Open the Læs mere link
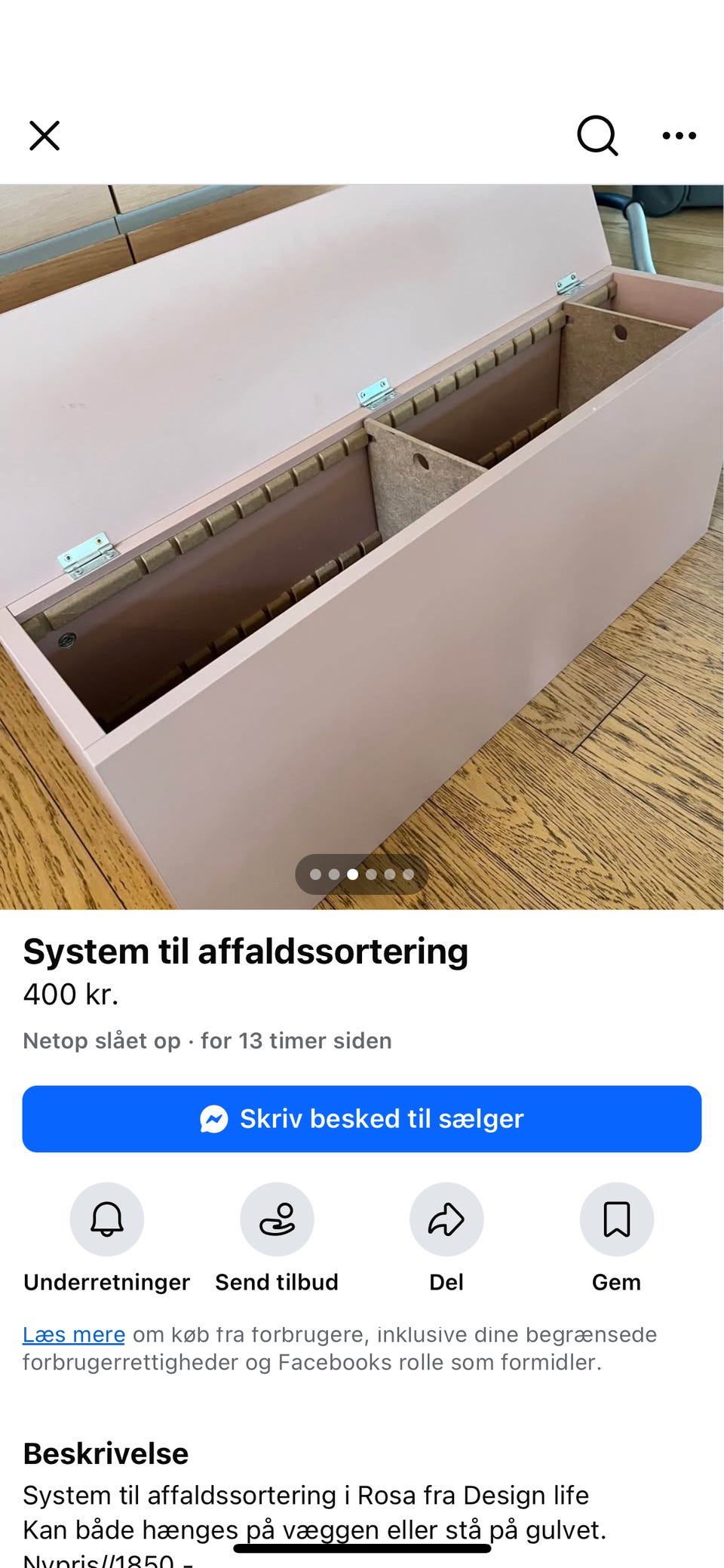This screenshot has width=724, height=1568. pos(74,1334)
